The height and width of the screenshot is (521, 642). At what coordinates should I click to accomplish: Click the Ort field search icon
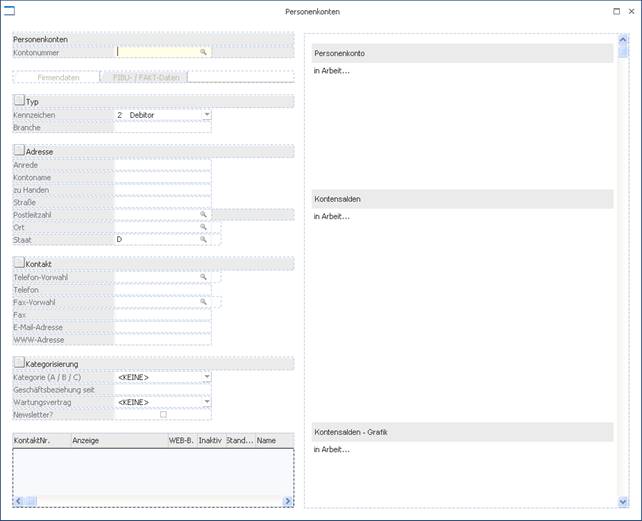tap(203, 227)
